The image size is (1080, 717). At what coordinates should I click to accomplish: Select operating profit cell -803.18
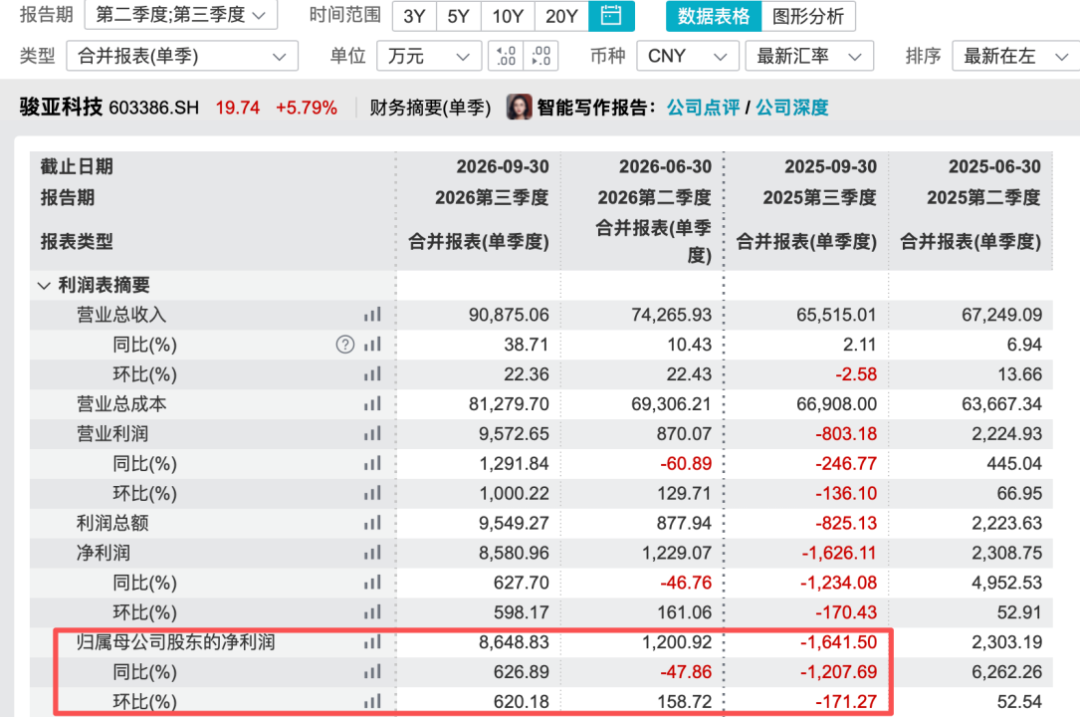pos(847,434)
